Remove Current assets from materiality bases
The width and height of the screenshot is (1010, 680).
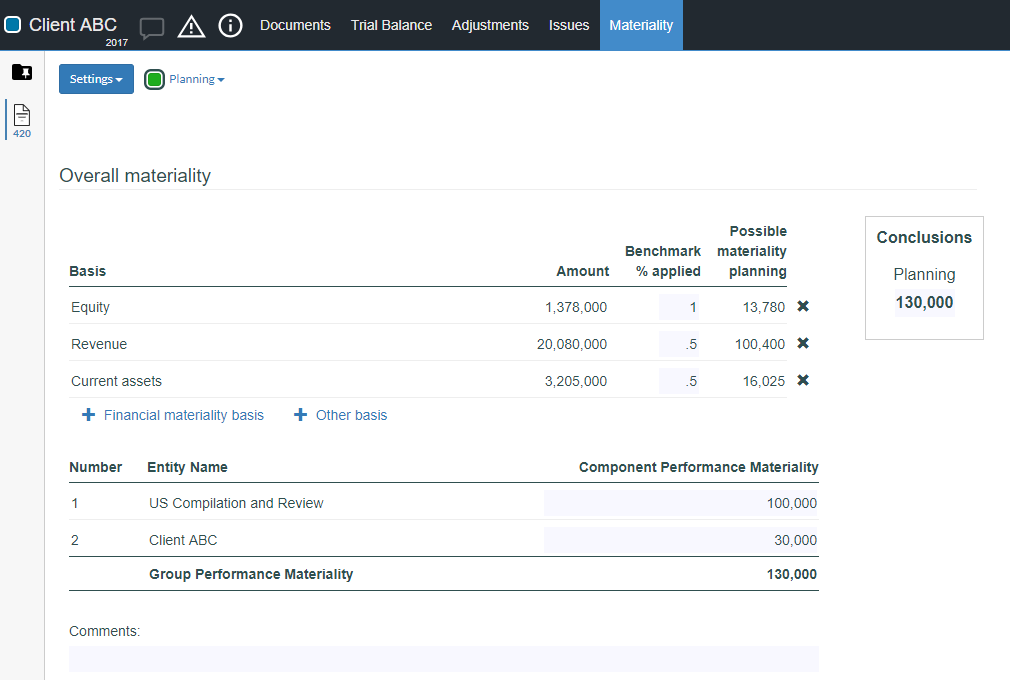point(803,381)
